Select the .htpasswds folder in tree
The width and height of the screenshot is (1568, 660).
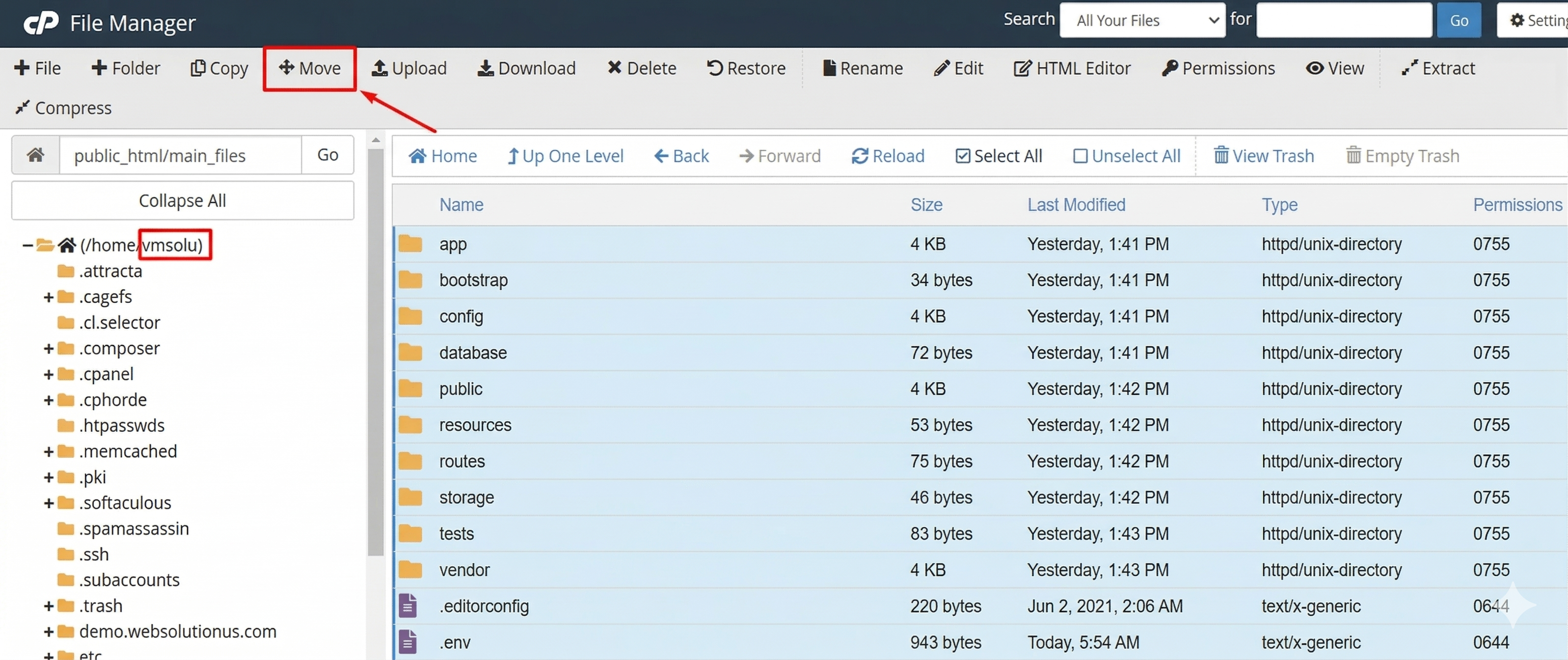tap(111, 426)
